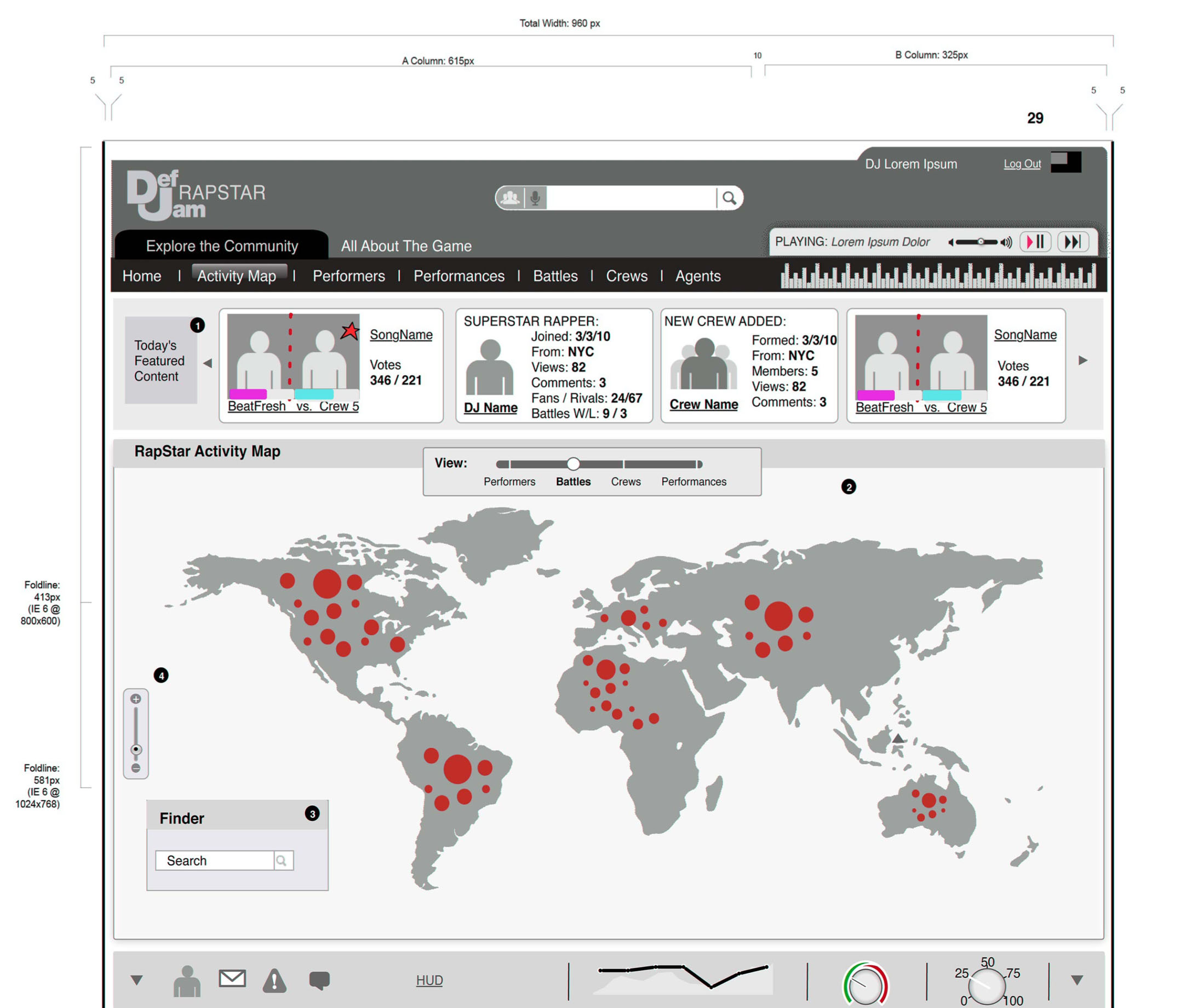Click the magnifier search button in header
Screen dimensions: 1192x1008
[729, 198]
